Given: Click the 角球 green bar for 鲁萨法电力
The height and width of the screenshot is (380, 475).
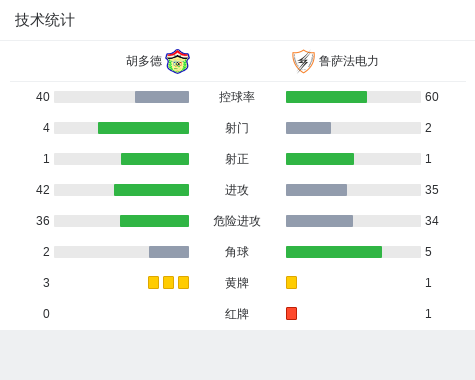Looking at the screenshot, I should pos(334,252).
